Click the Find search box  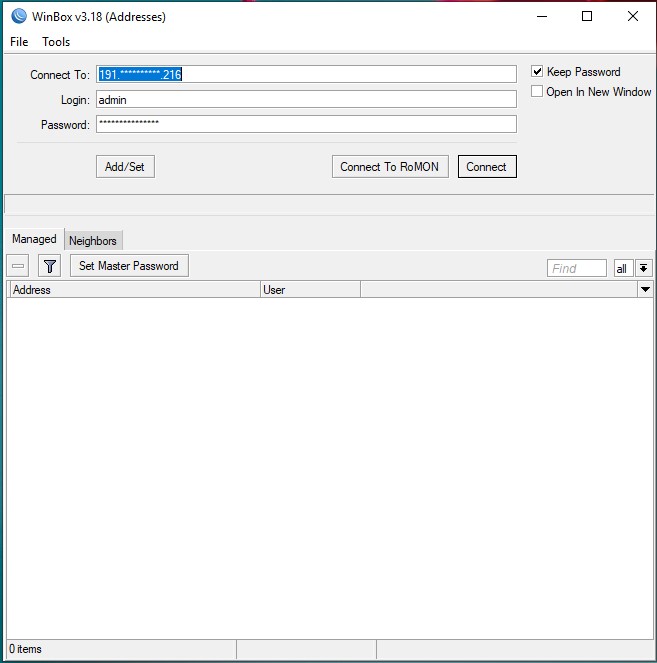577,268
